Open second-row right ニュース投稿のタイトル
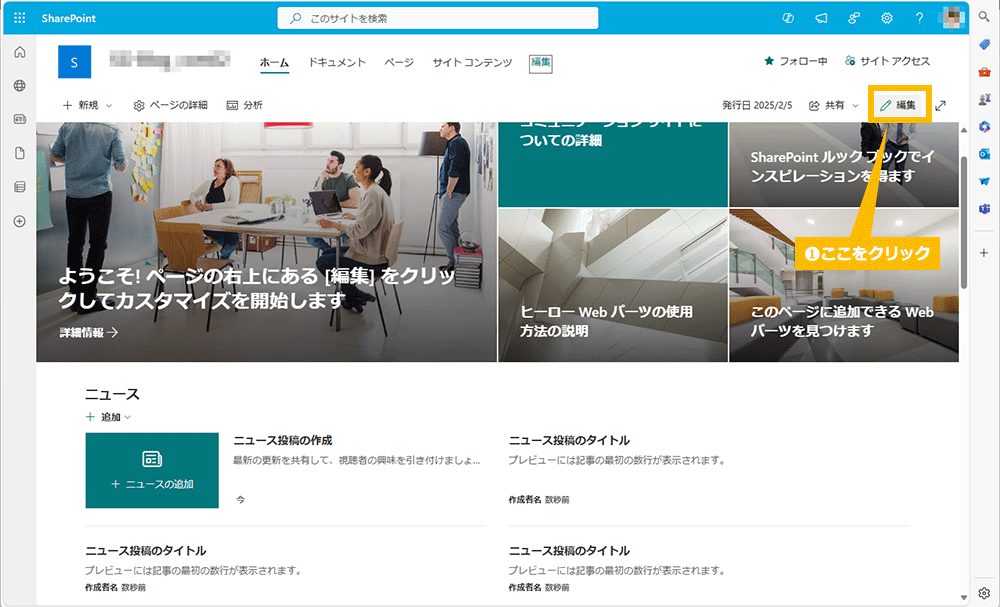Viewport: 1000px width, 607px height. coord(569,551)
